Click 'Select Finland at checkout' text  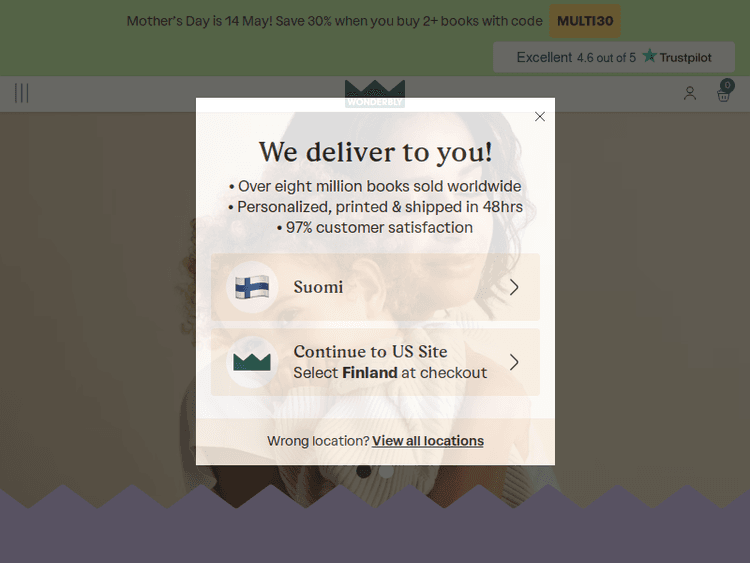pos(390,373)
